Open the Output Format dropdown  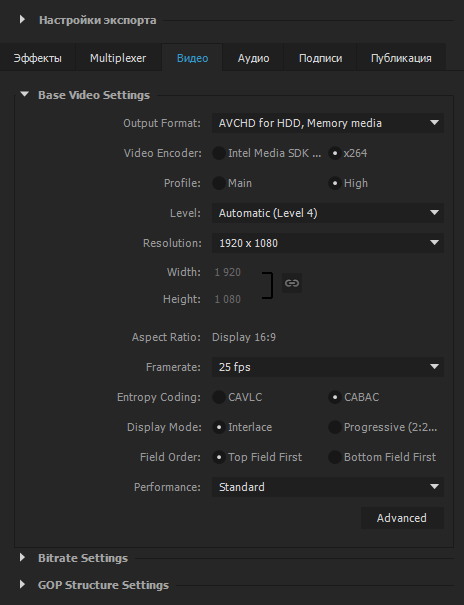pos(328,123)
